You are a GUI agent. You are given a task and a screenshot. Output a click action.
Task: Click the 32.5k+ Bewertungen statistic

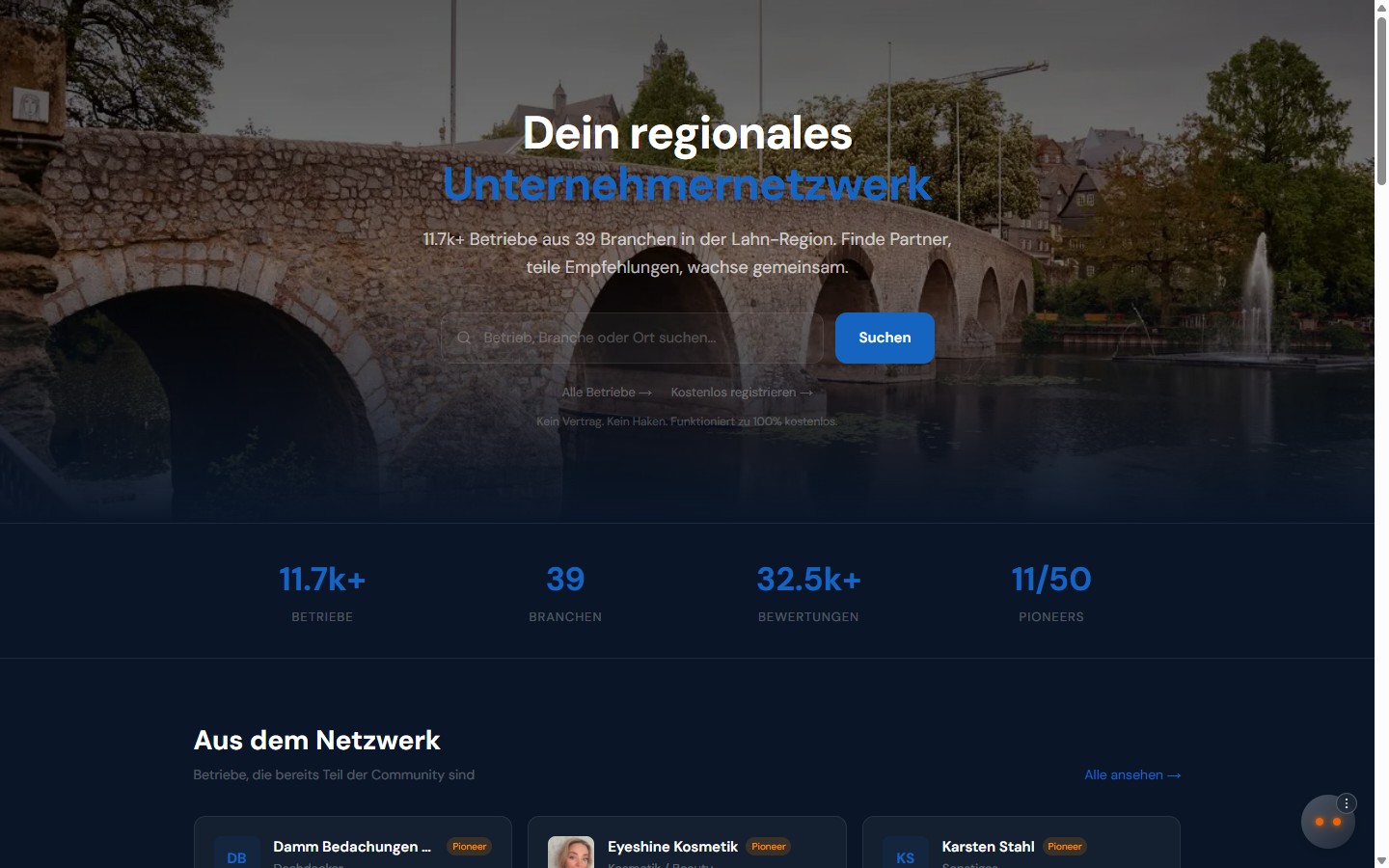808,592
